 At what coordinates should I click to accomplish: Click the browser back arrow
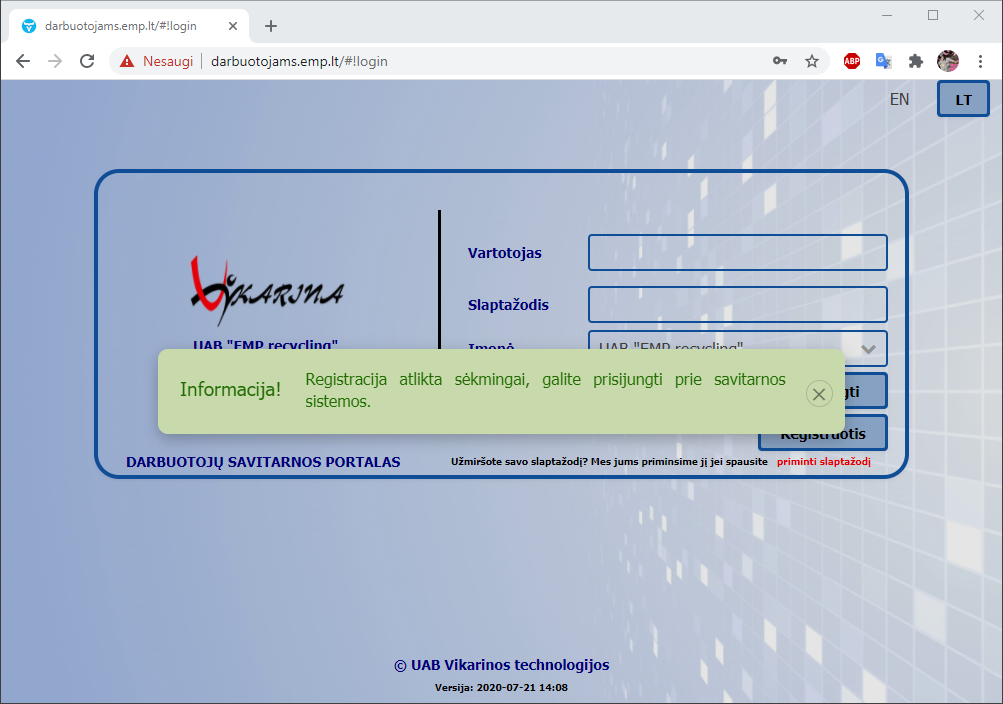(23, 61)
